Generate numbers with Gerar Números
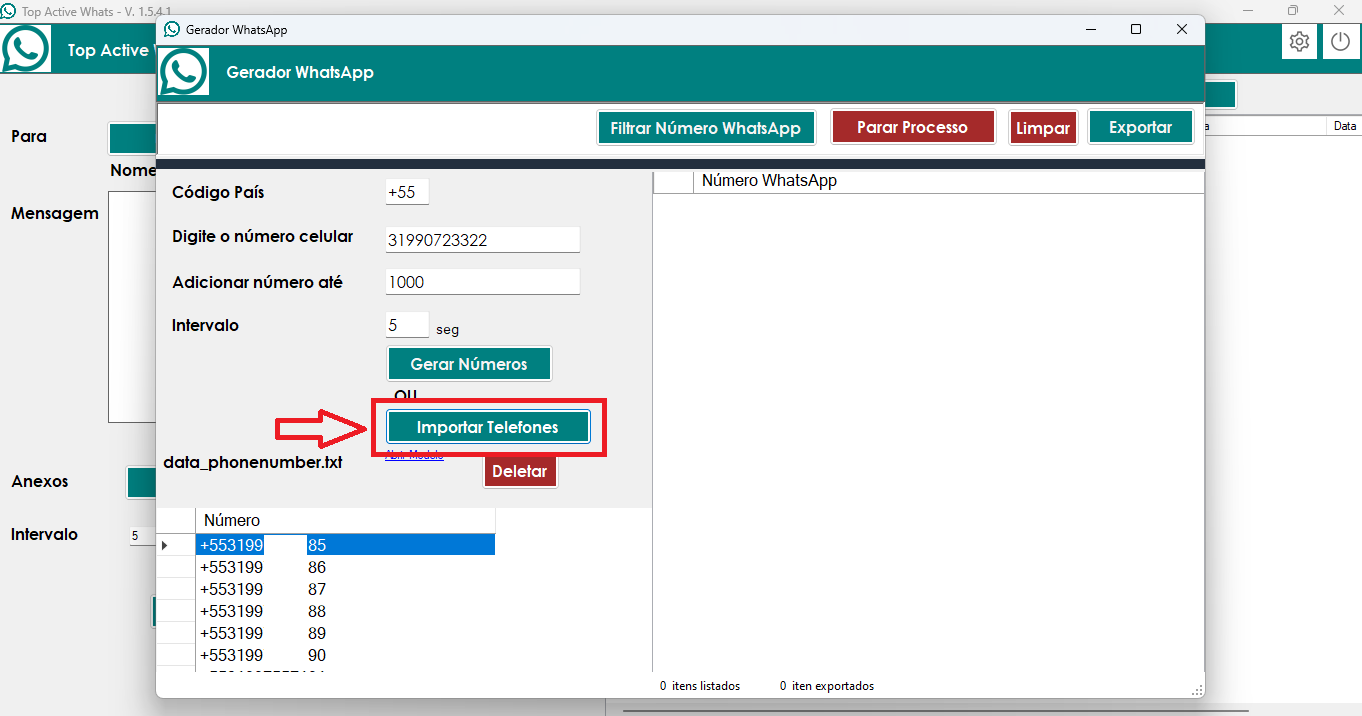Viewport: 1362px width, 716px height. pos(469,364)
